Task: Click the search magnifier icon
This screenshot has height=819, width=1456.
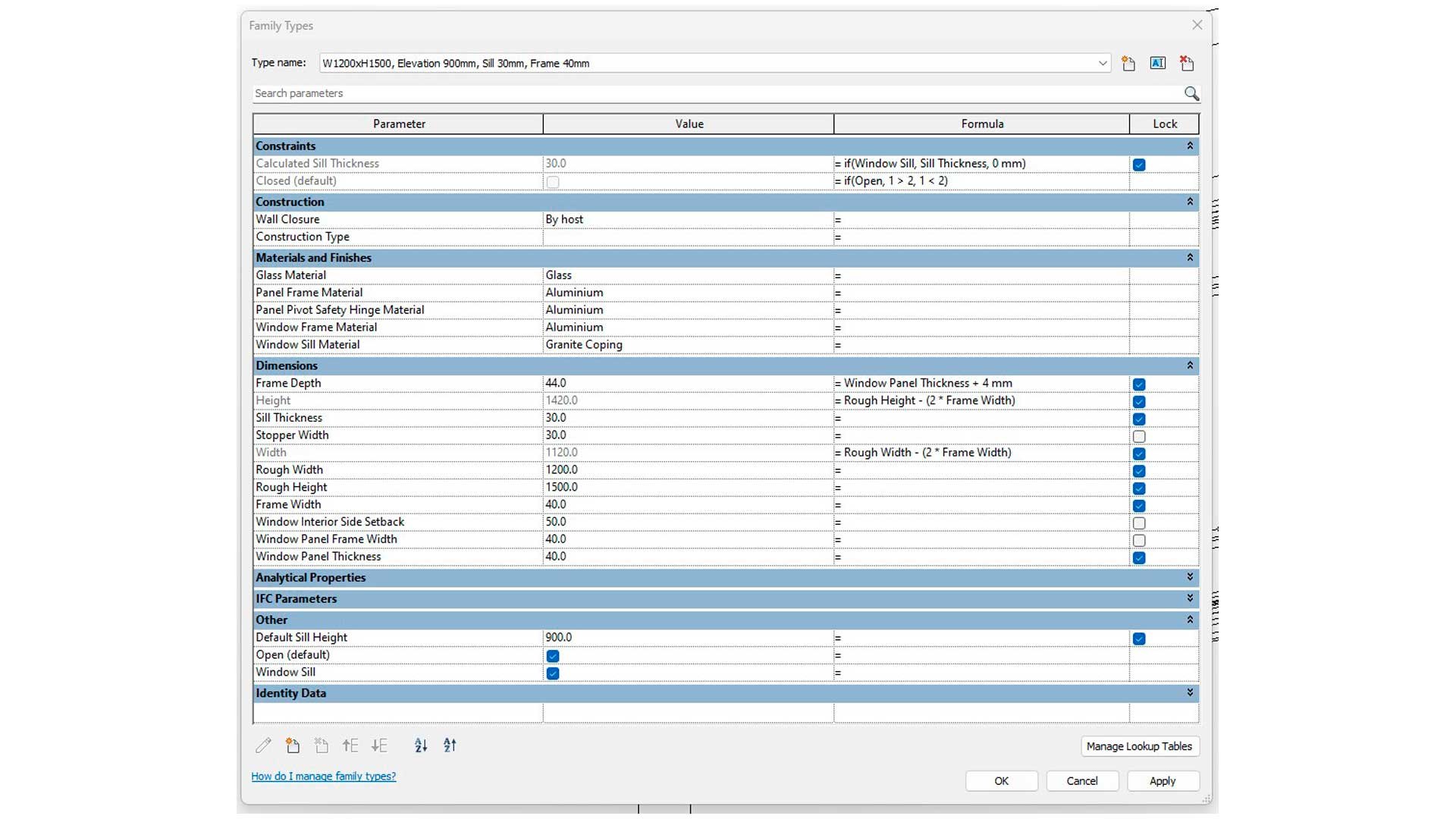Action: (1191, 93)
